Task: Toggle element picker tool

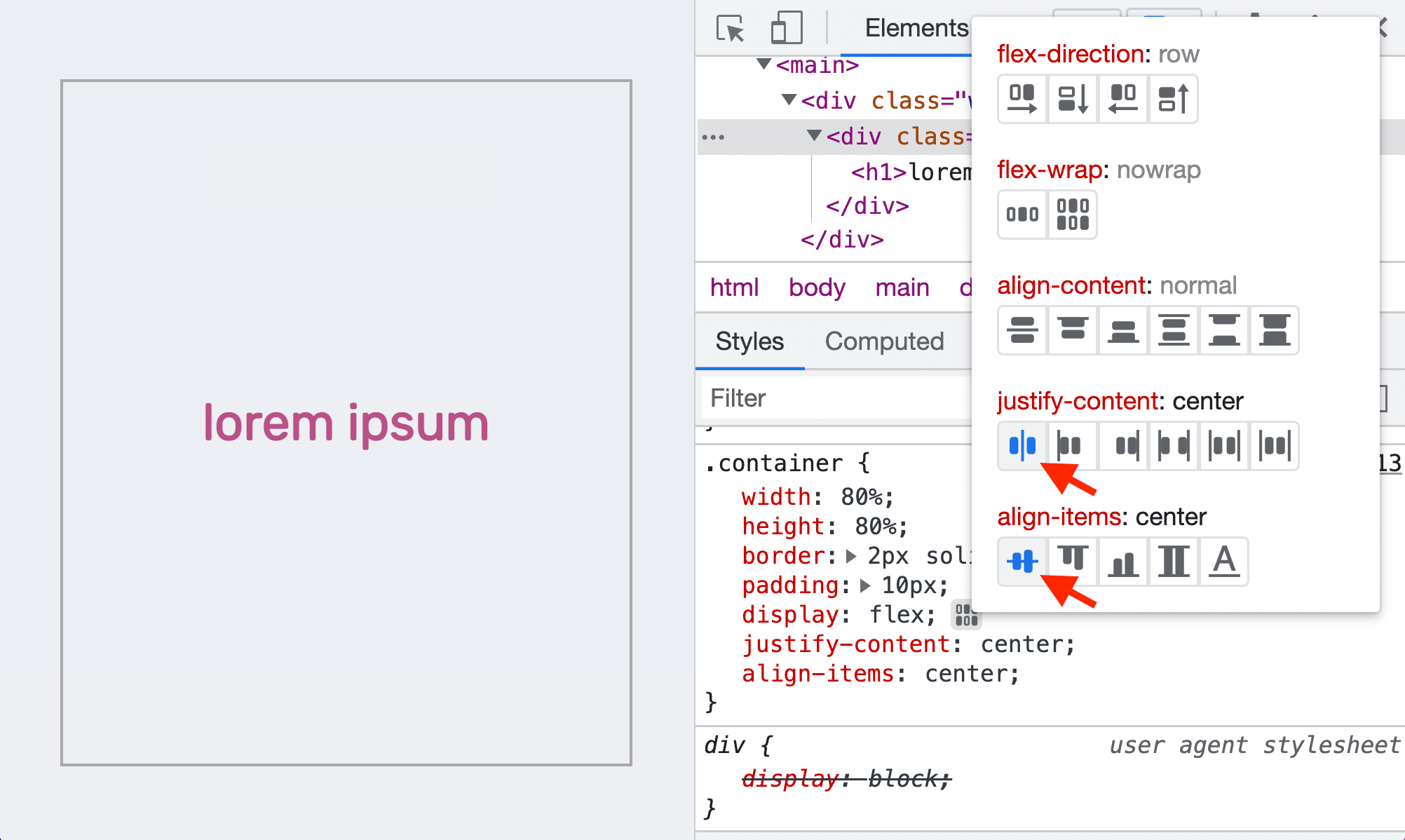Action: pyautogui.click(x=729, y=26)
